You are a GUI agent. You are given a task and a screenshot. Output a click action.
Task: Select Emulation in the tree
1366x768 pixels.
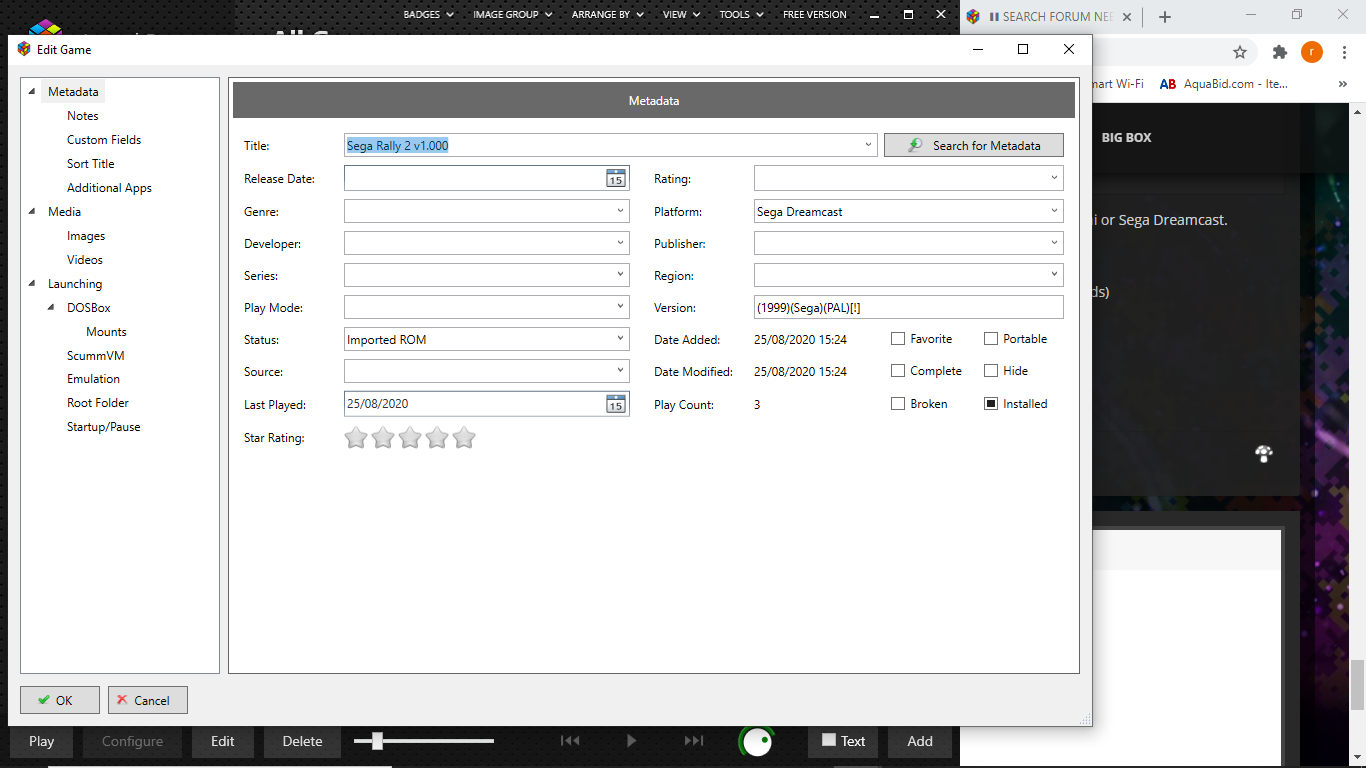tap(93, 379)
